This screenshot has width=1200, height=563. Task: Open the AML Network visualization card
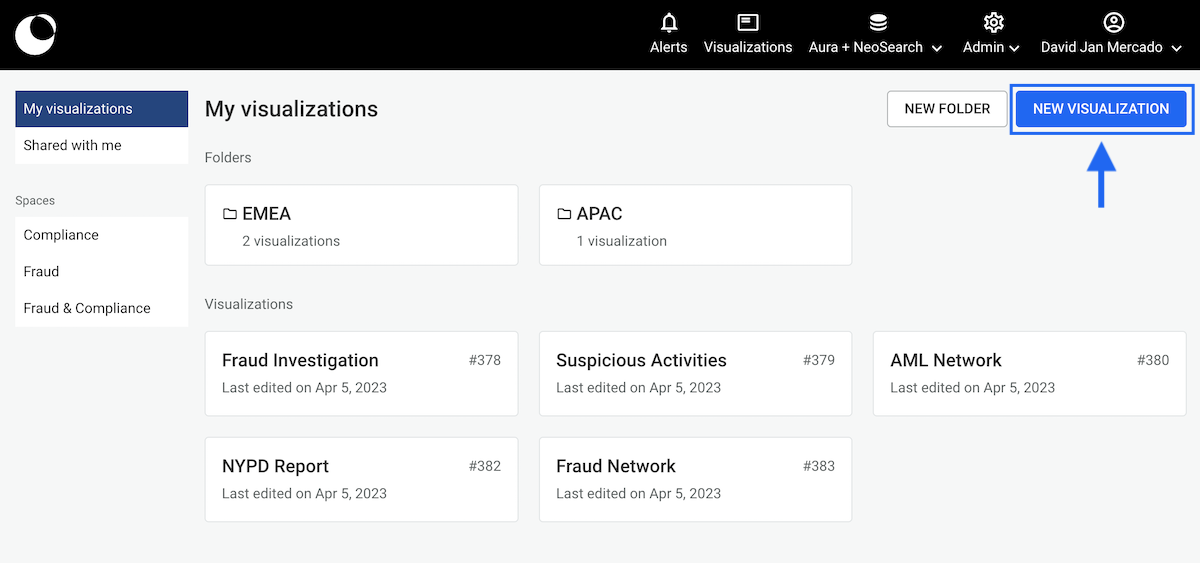point(1029,373)
